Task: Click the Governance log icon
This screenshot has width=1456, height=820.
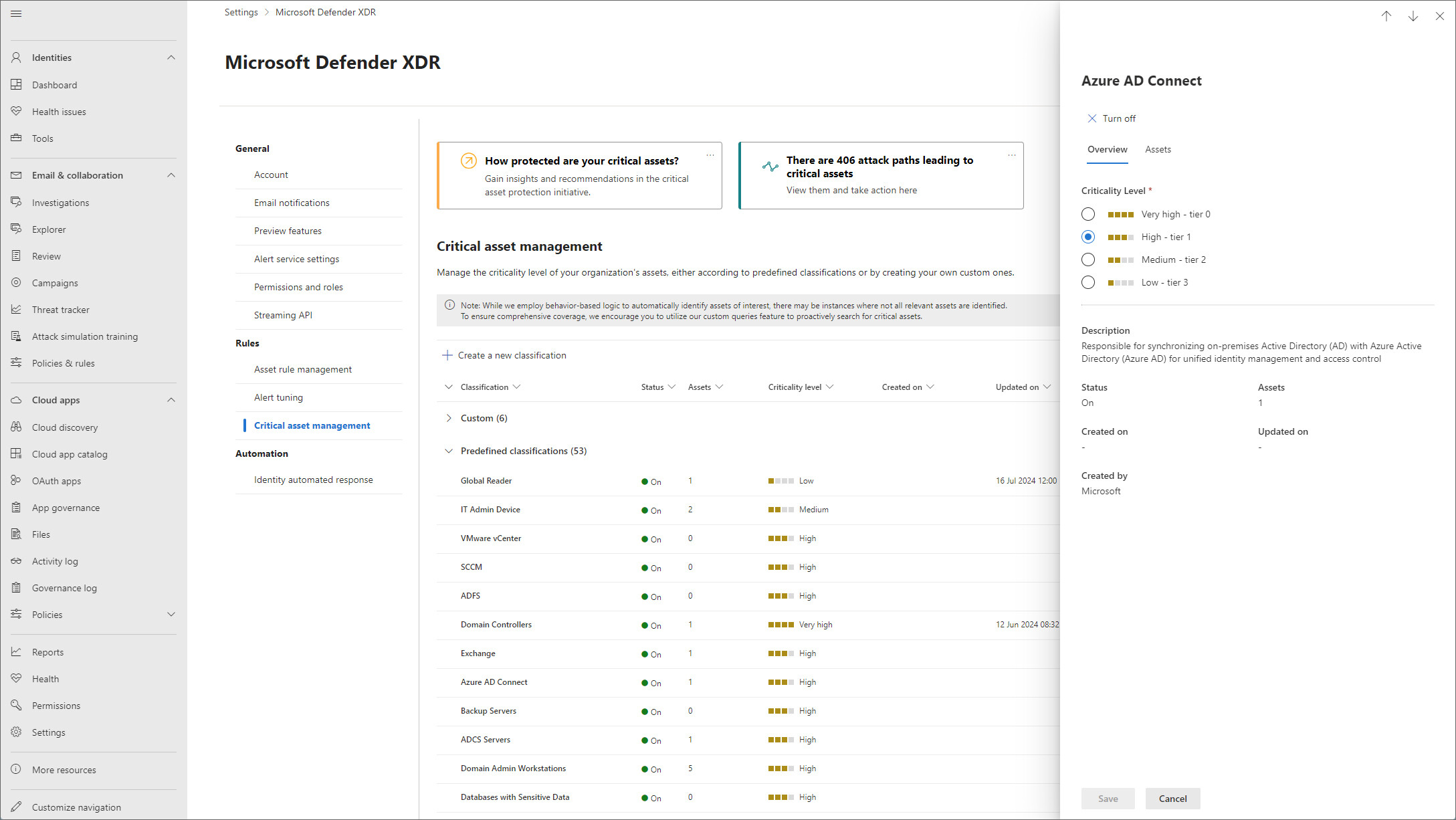Action: tap(16, 588)
